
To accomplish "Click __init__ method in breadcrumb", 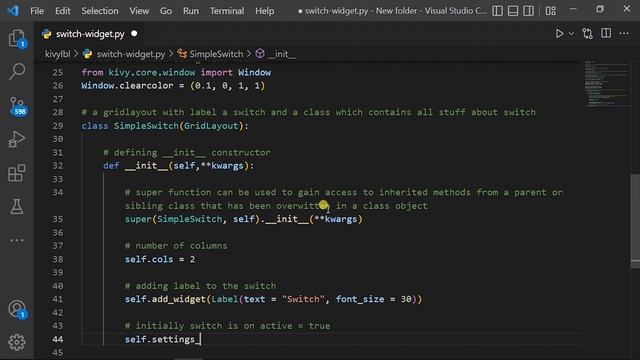I will click(x=282, y=54).
